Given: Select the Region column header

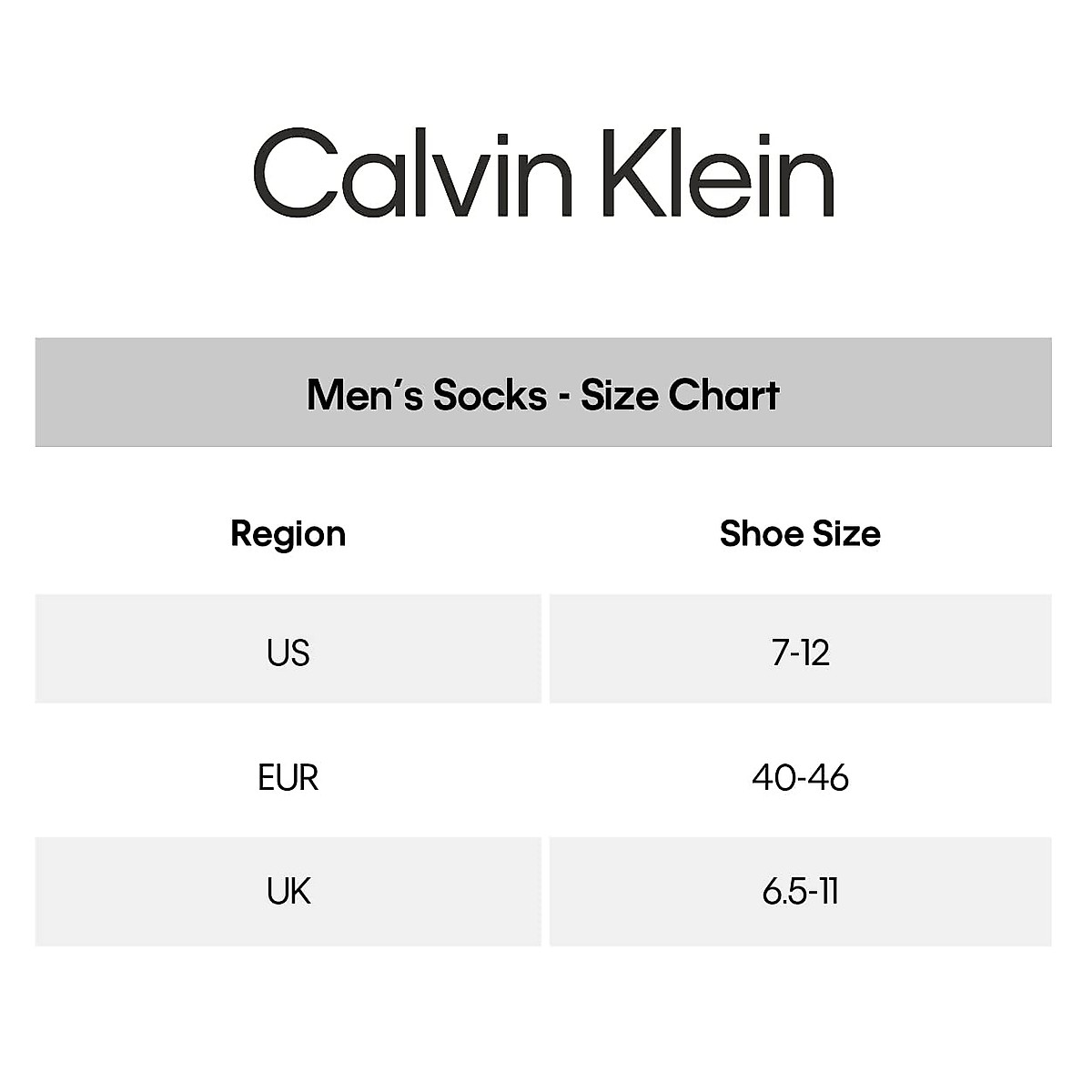Looking at the screenshot, I should (288, 533).
